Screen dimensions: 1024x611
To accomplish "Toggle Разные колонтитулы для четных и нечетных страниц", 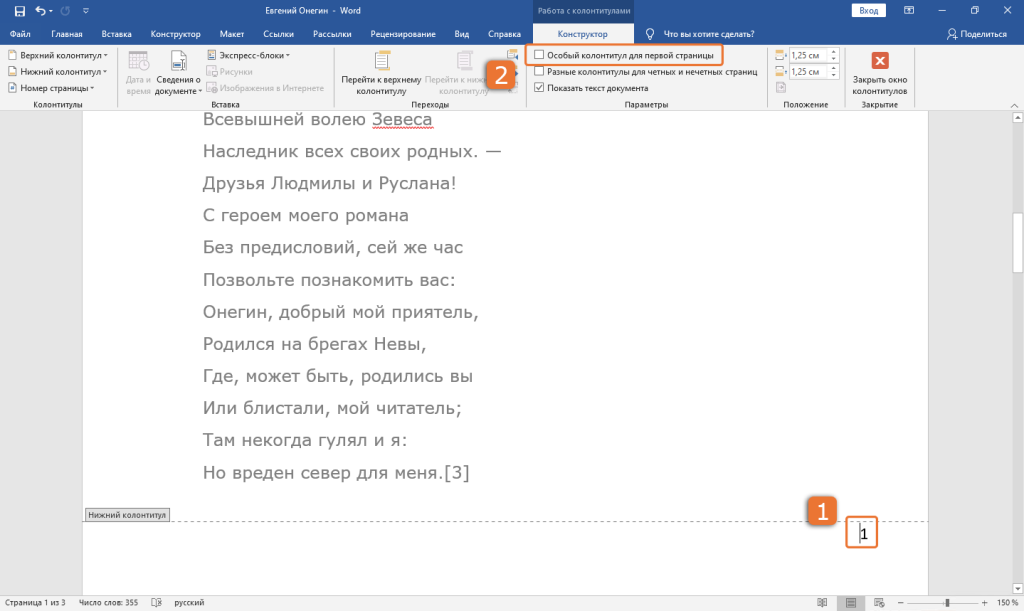I will point(539,71).
